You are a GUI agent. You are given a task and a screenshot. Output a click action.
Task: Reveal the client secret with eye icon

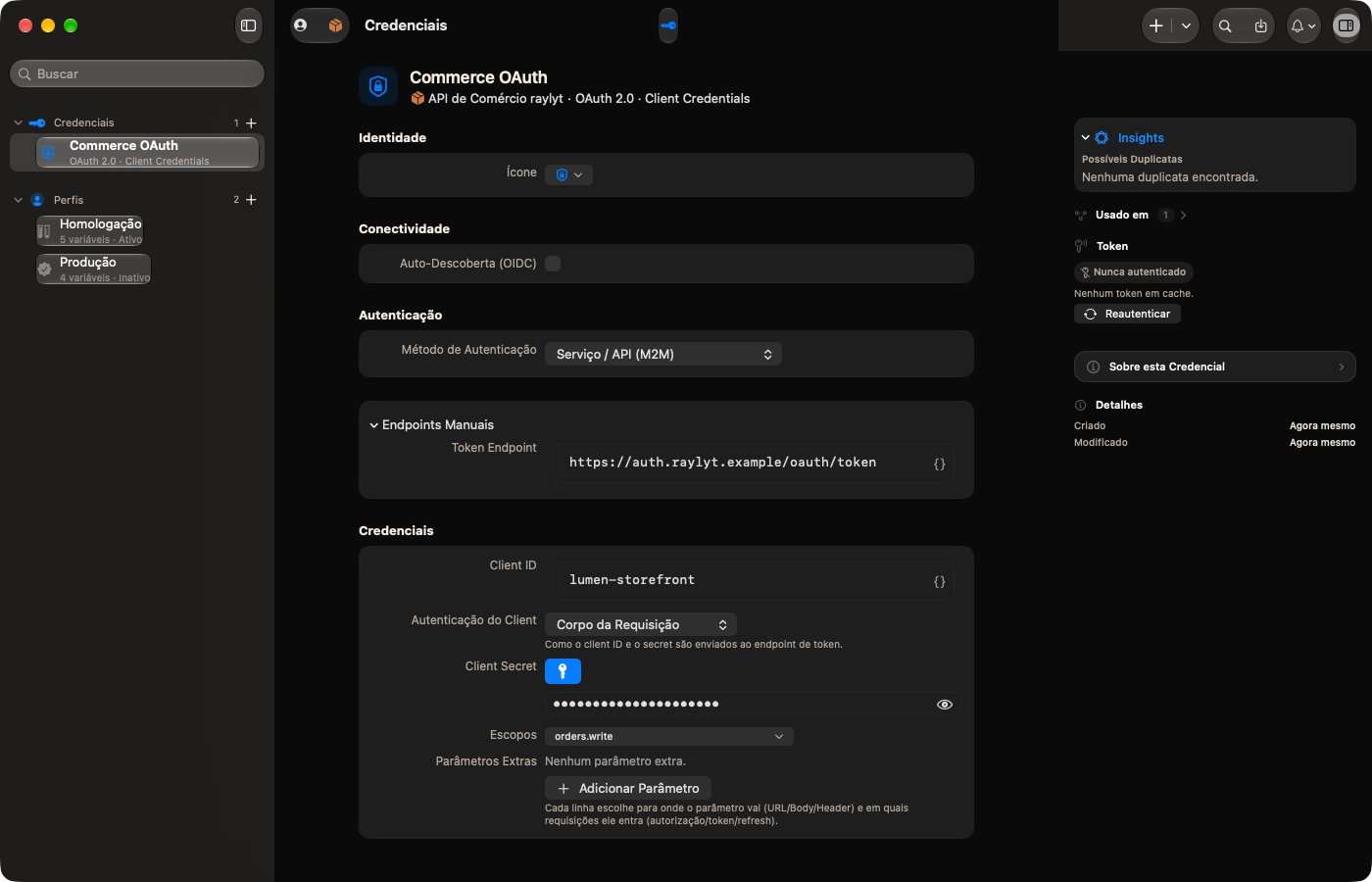click(x=945, y=705)
